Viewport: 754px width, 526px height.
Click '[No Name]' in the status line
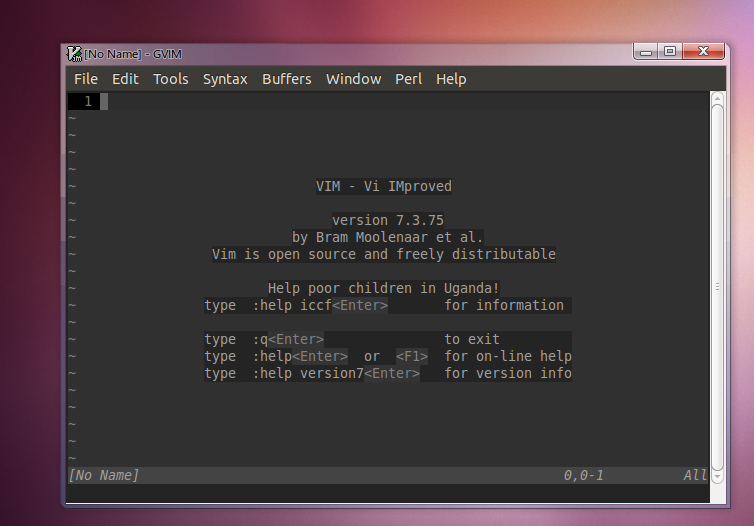tap(103, 476)
